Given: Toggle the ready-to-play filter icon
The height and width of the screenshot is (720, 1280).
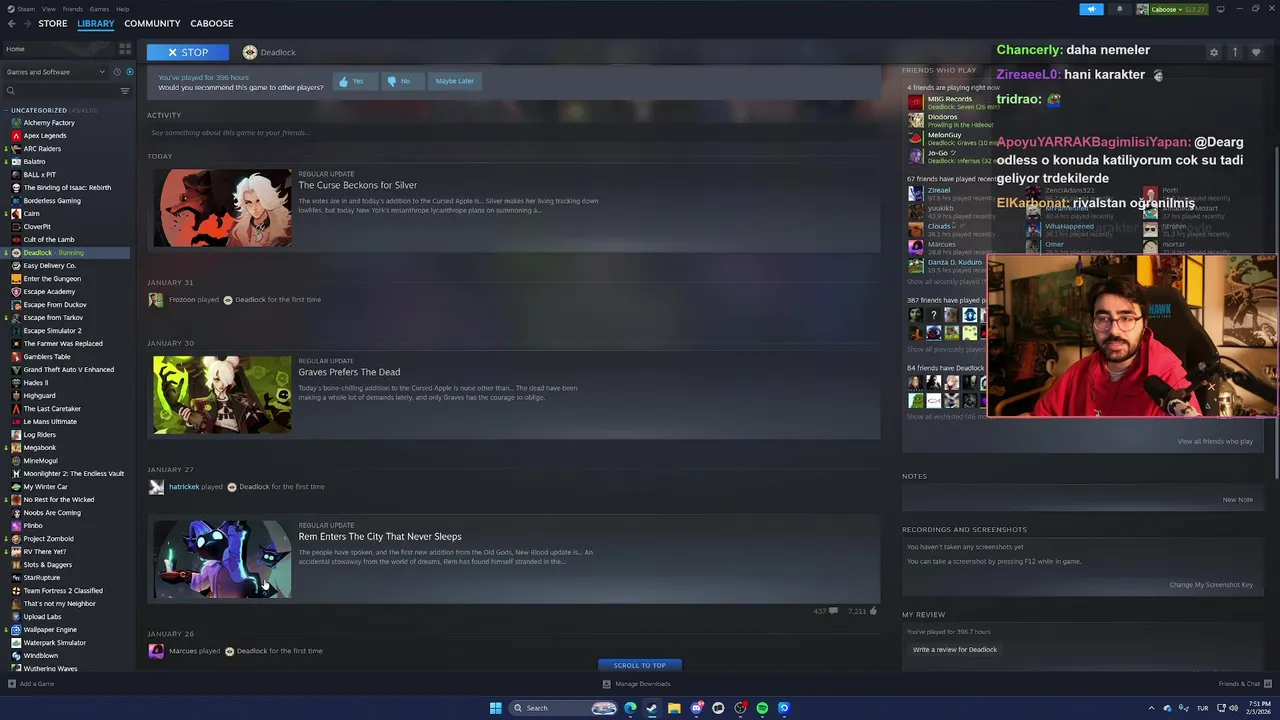Looking at the screenshot, I should pos(129,72).
